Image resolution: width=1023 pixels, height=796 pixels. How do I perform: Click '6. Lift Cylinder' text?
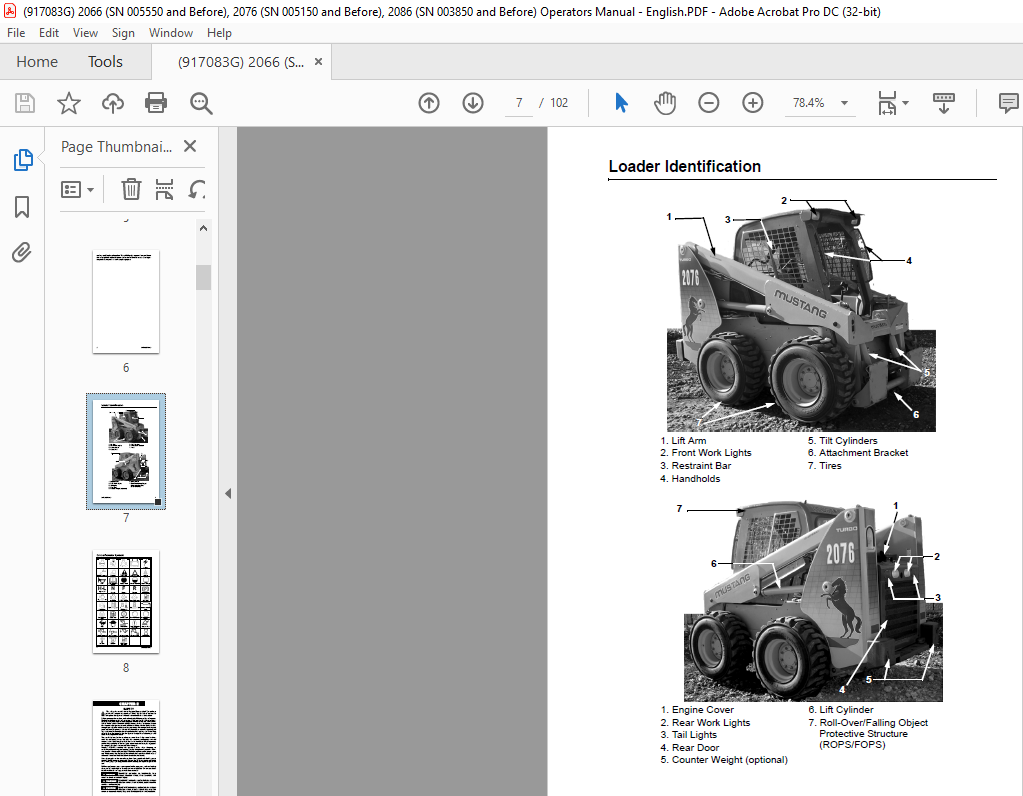click(x=841, y=710)
